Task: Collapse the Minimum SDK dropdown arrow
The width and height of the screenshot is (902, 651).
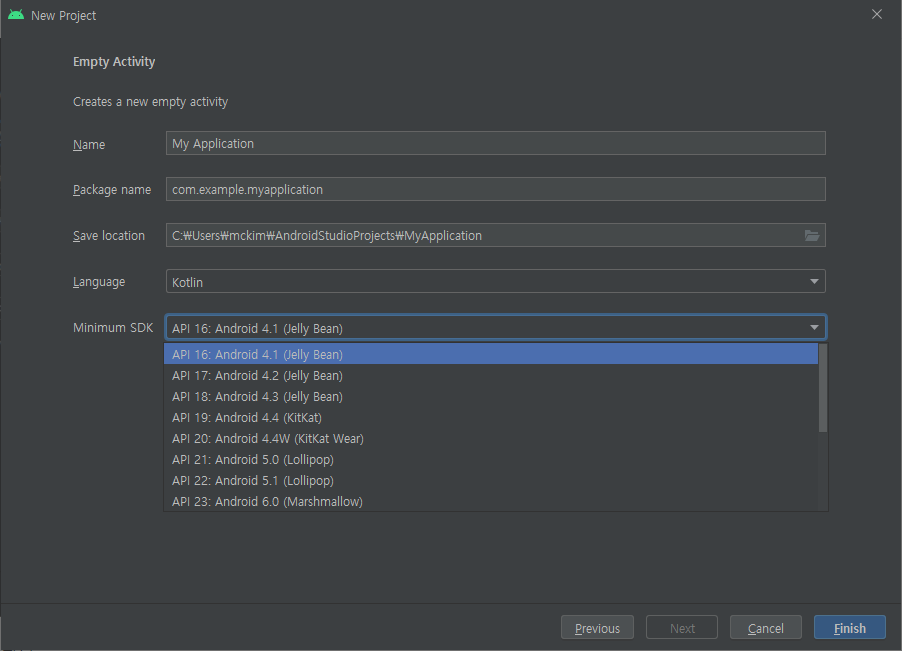Action: (x=814, y=327)
